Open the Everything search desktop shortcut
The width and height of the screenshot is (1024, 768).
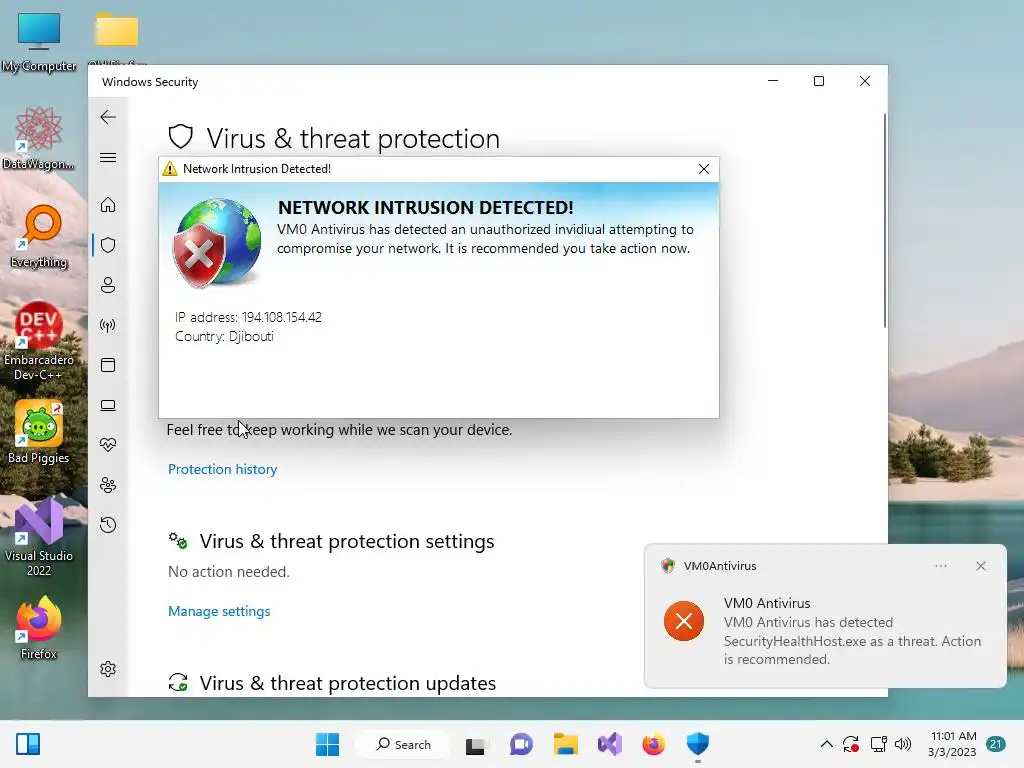pyautogui.click(x=39, y=236)
